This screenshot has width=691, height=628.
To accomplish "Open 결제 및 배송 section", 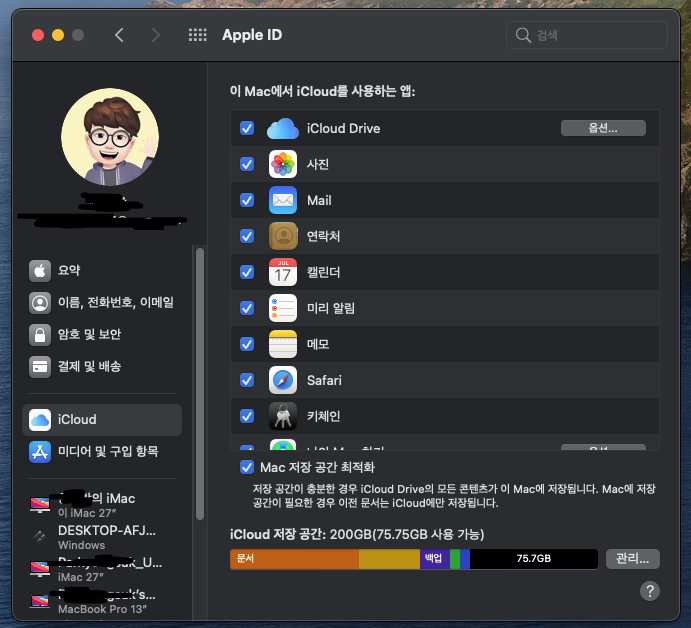I will click(102, 367).
